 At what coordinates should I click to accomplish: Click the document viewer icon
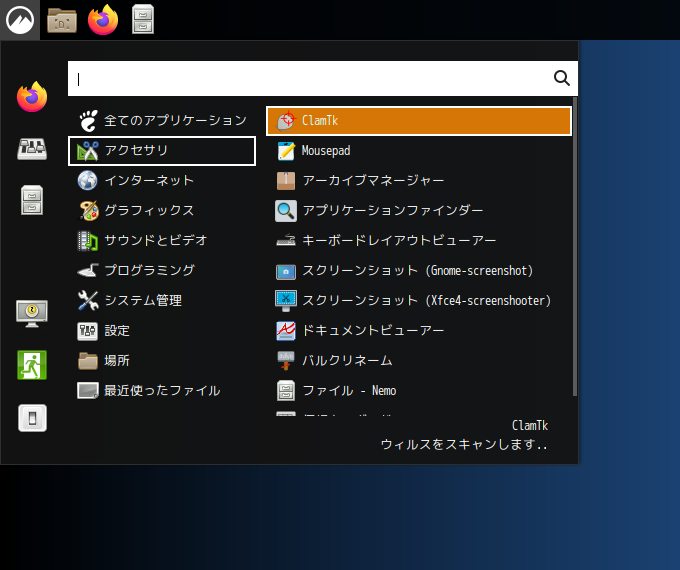[286, 331]
